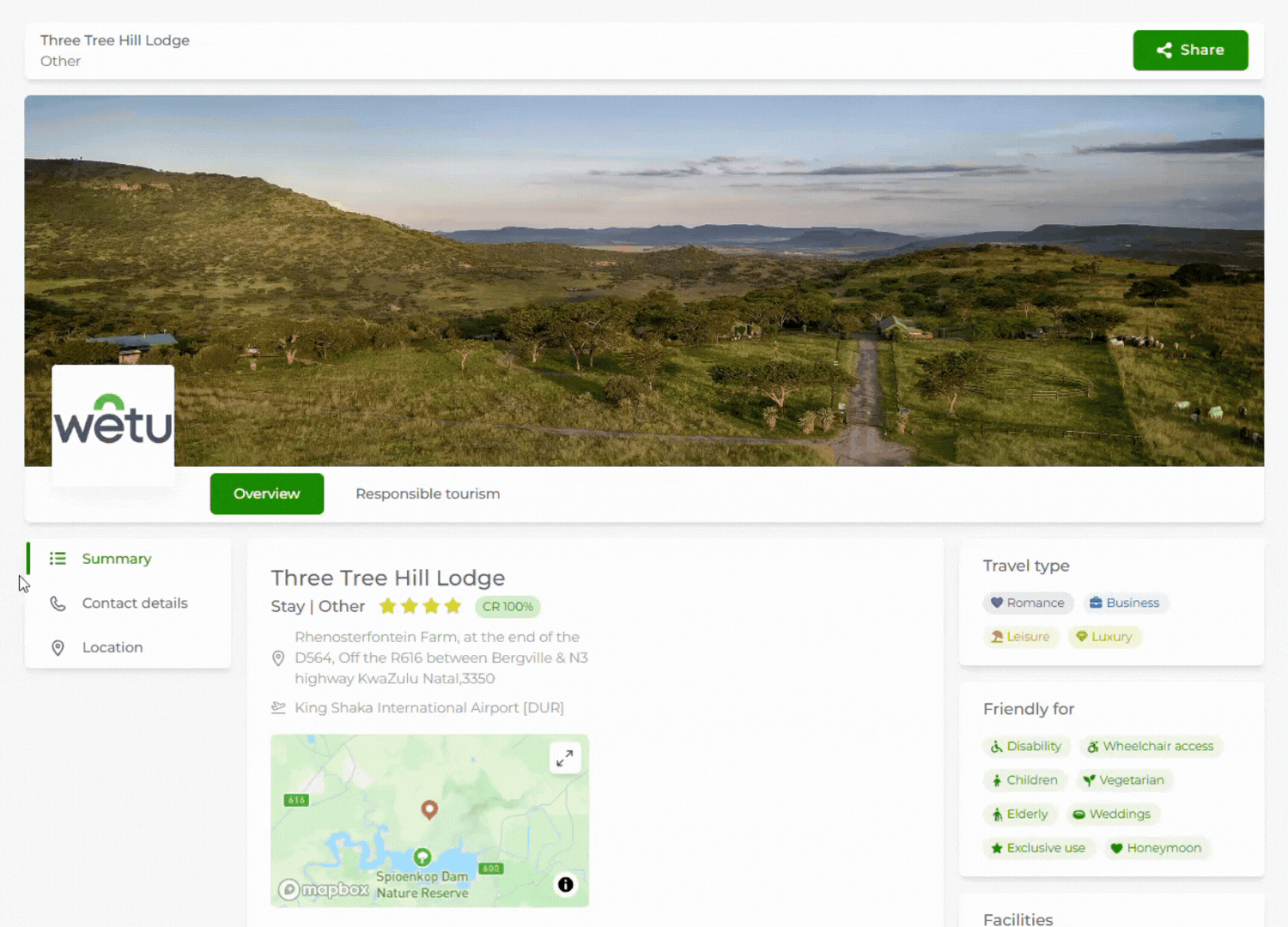Open the Overview tab

tap(267, 494)
